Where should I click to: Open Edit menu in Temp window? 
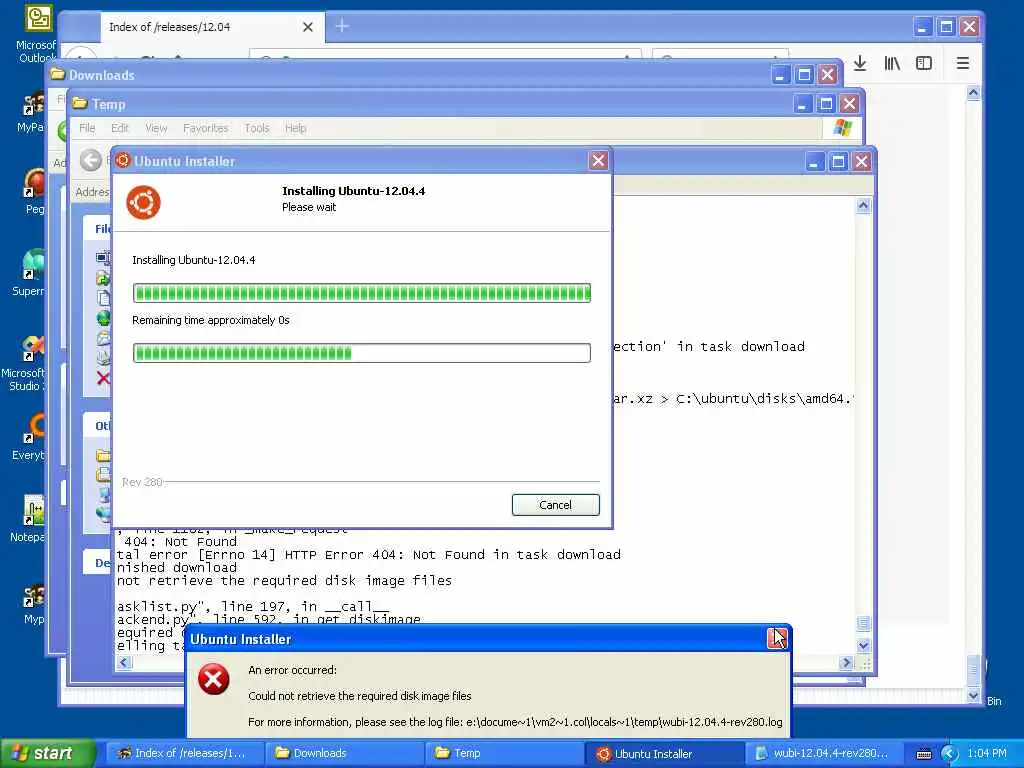coord(120,128)
